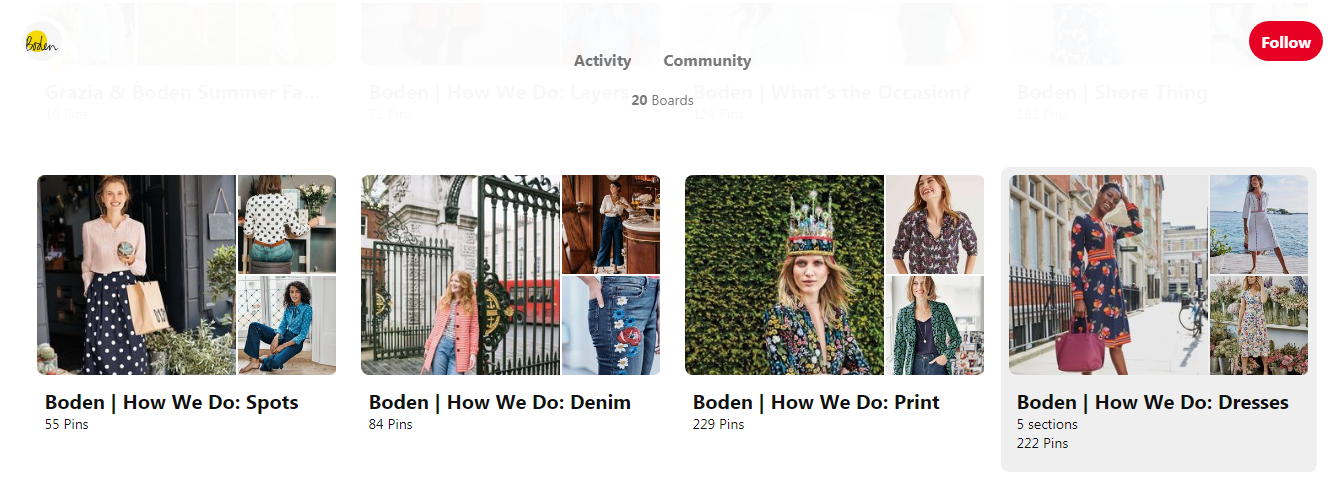Click the green printed blazer thumbnail
1331x481 pixels.
pos(935,326)
